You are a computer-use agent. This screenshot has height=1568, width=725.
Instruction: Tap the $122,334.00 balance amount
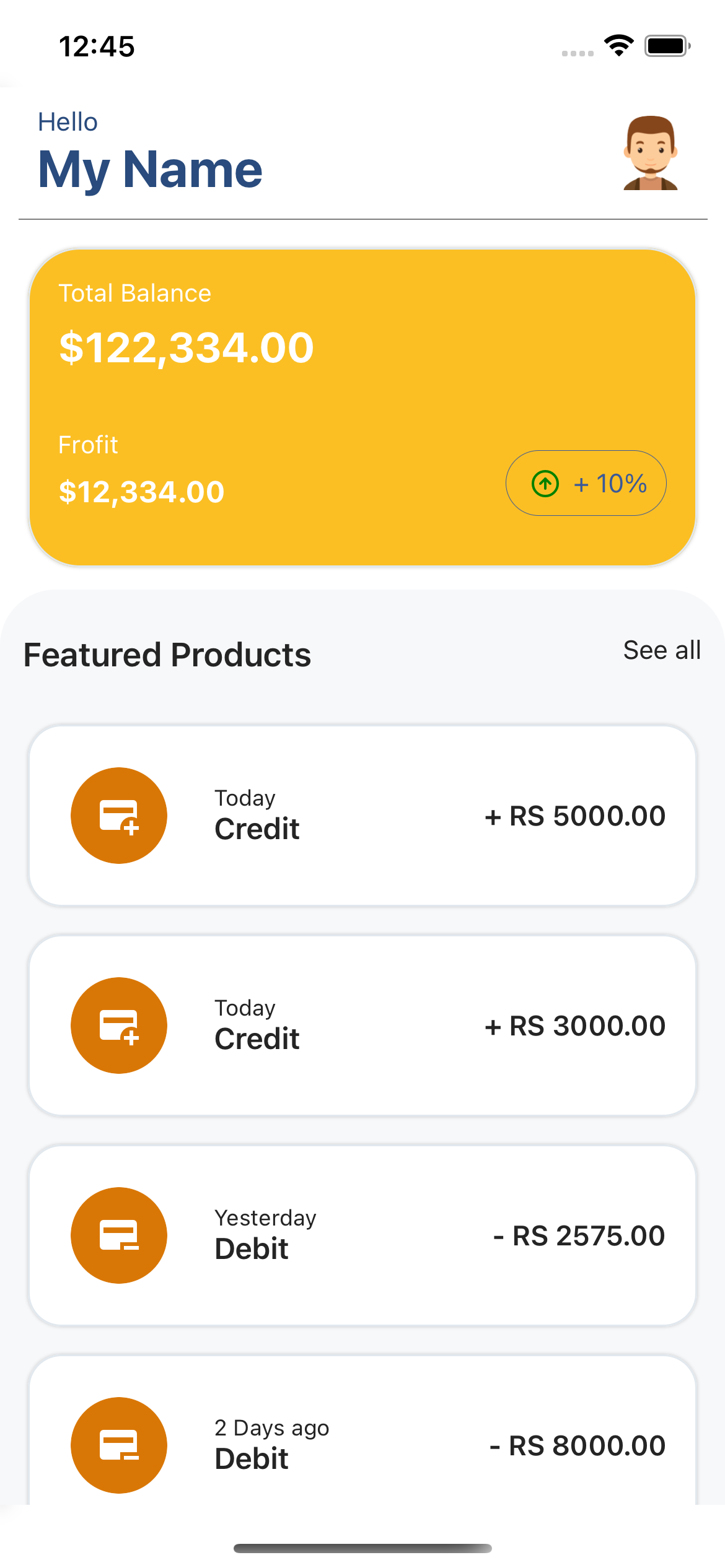coord(187,347)
